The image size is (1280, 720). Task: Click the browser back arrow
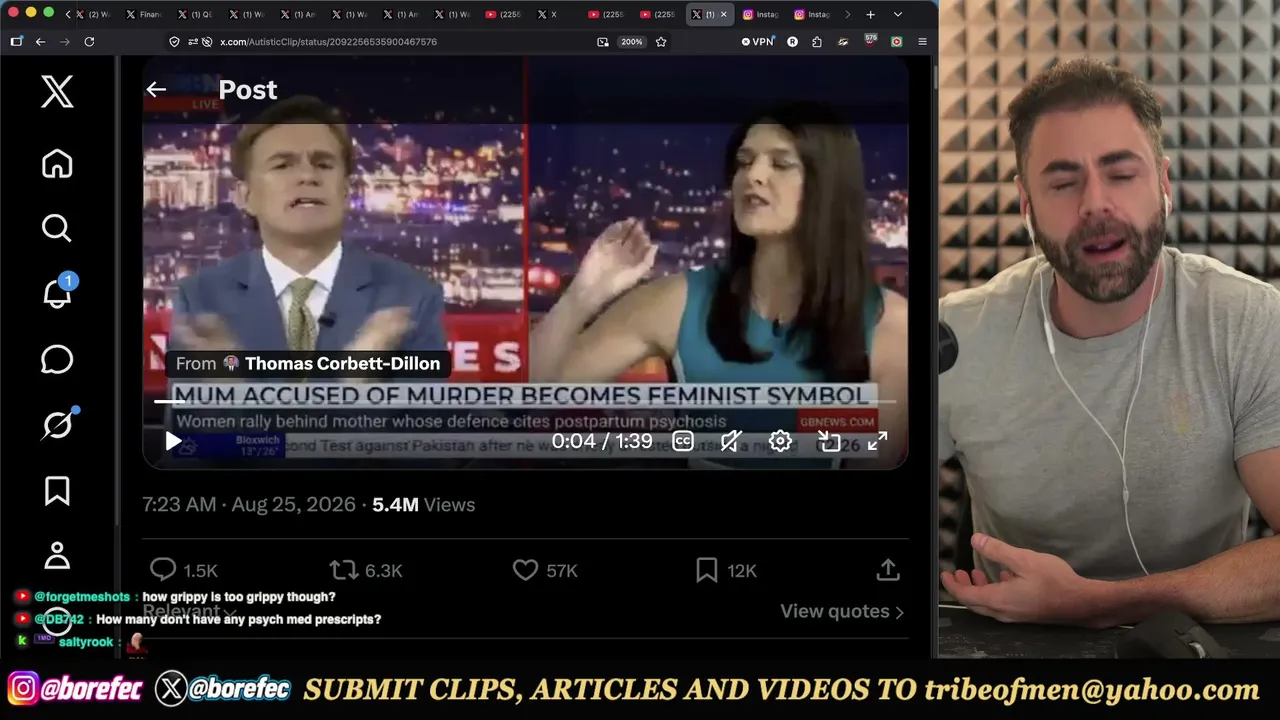pos(40,42)
